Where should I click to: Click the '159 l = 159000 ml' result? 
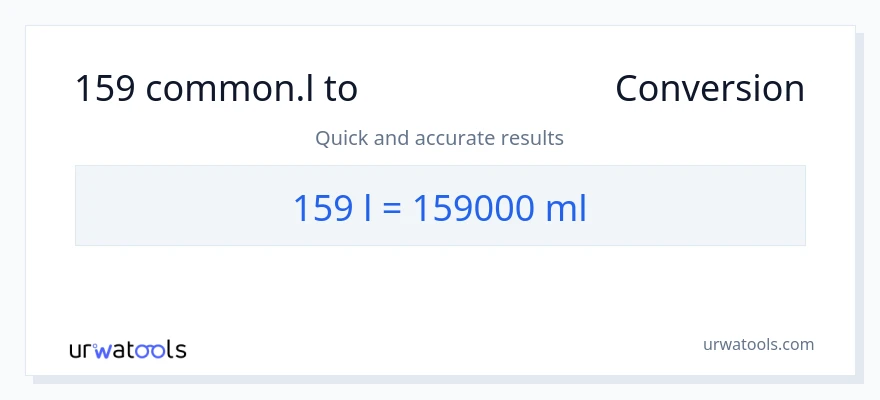click(x=439, y=208)
